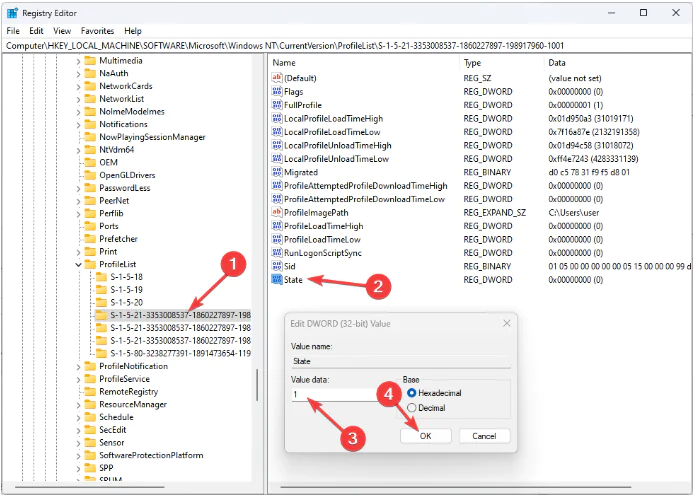Viewport: 694px width, 498px height.
Task: Expand the Multimedia tree node
Action: click(79, 61)
